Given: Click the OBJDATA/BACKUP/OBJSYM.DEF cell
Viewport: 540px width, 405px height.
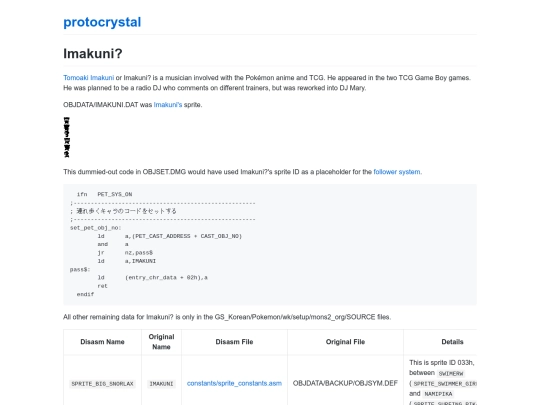Looking at the screenshot, I should pos(345,383).
